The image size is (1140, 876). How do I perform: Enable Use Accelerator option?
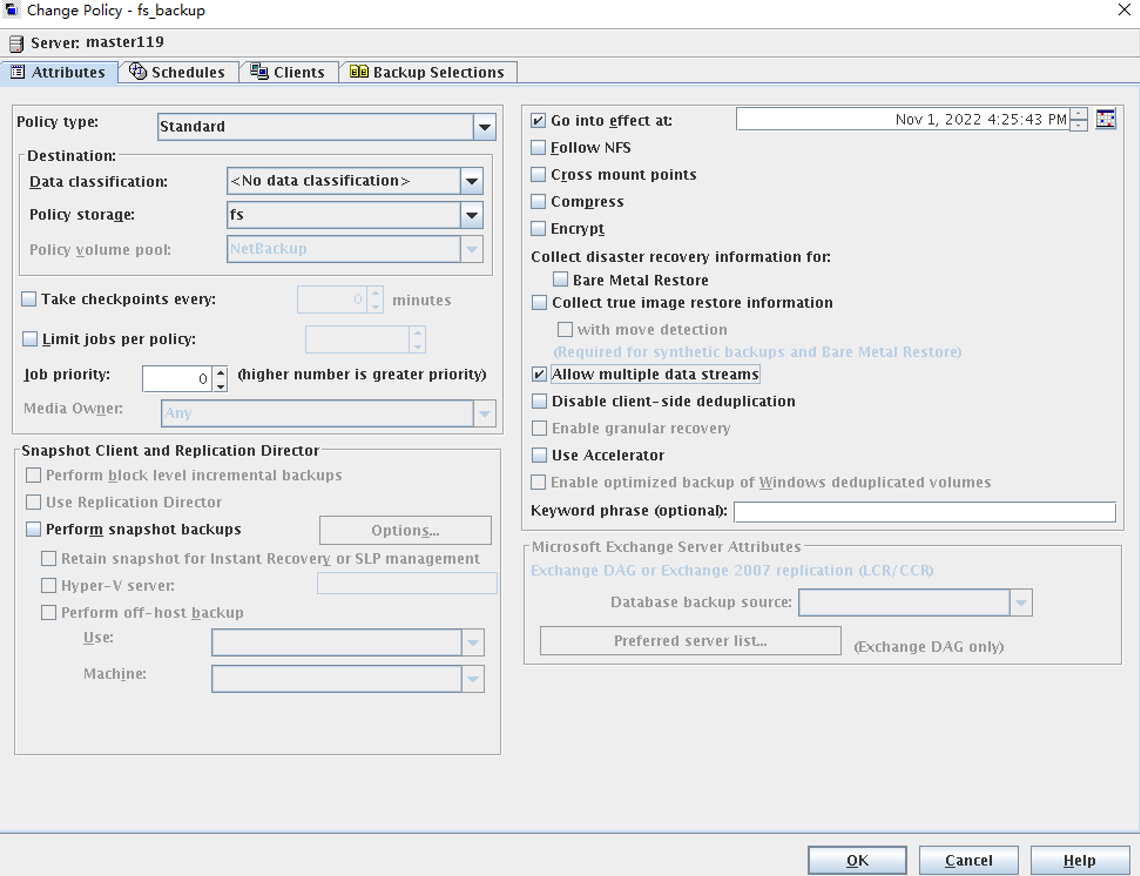pyautogui.click(x=539, y=455)
